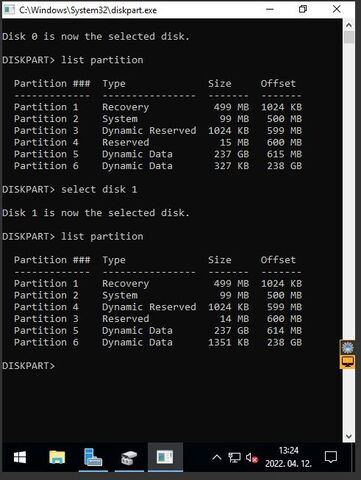Viewport: 361px width, 480px height.
Task: Click the scrollbar up arrow
Action: click(349, 25)
